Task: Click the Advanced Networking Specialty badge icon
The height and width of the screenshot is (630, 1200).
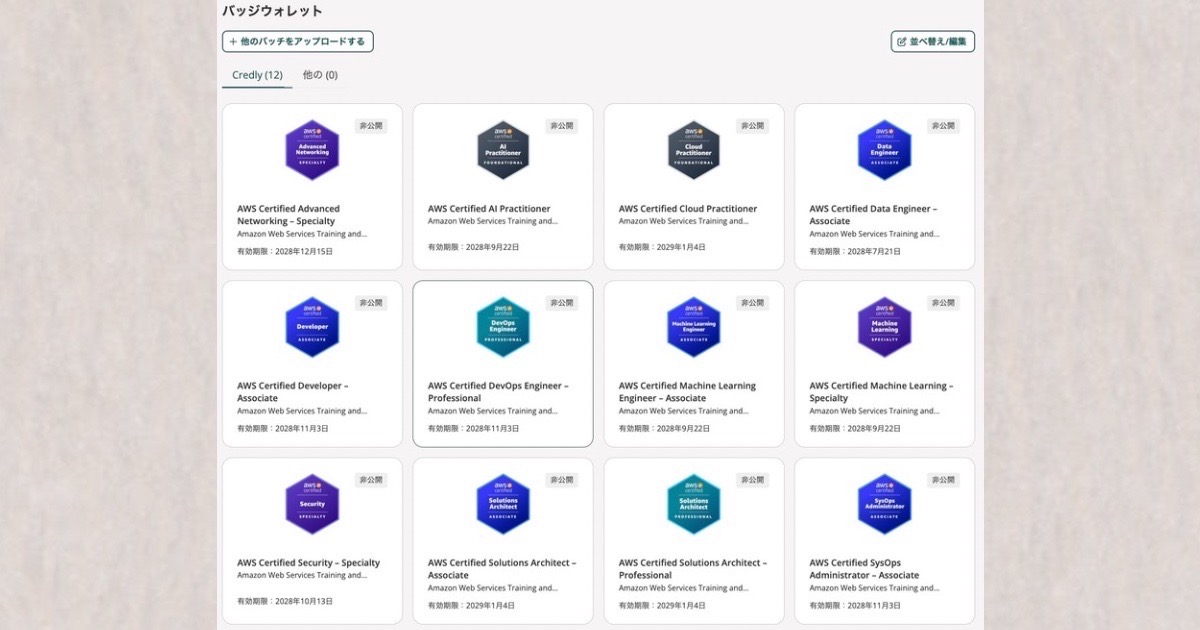Action: click(312, 150)
